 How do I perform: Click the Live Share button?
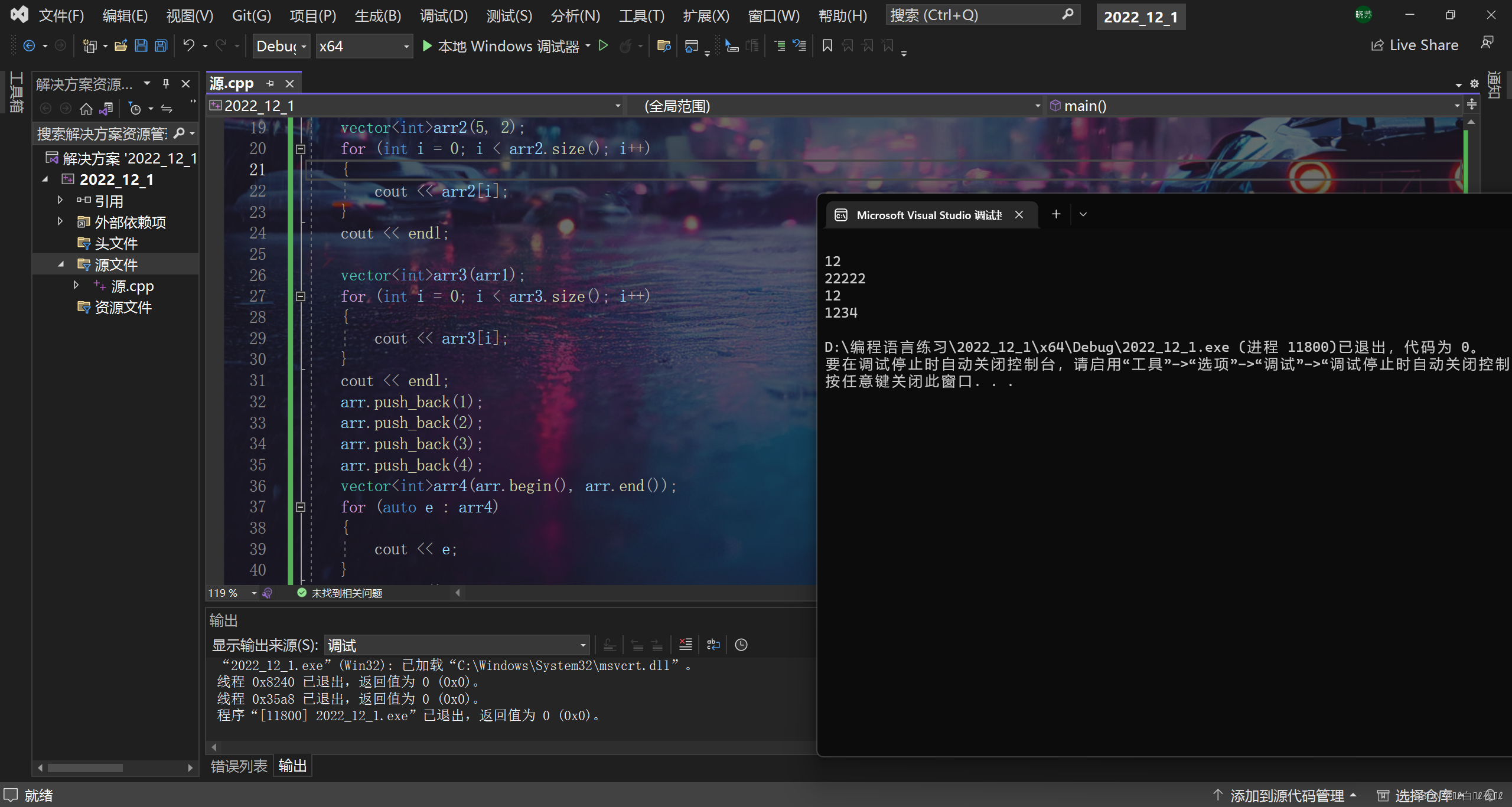point(1415,45)
